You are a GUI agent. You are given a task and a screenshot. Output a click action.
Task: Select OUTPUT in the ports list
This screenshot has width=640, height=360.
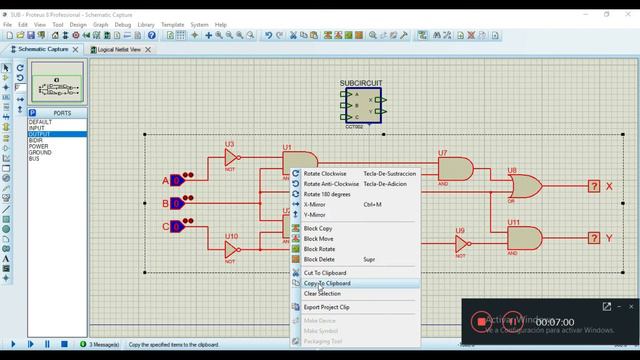57,134
